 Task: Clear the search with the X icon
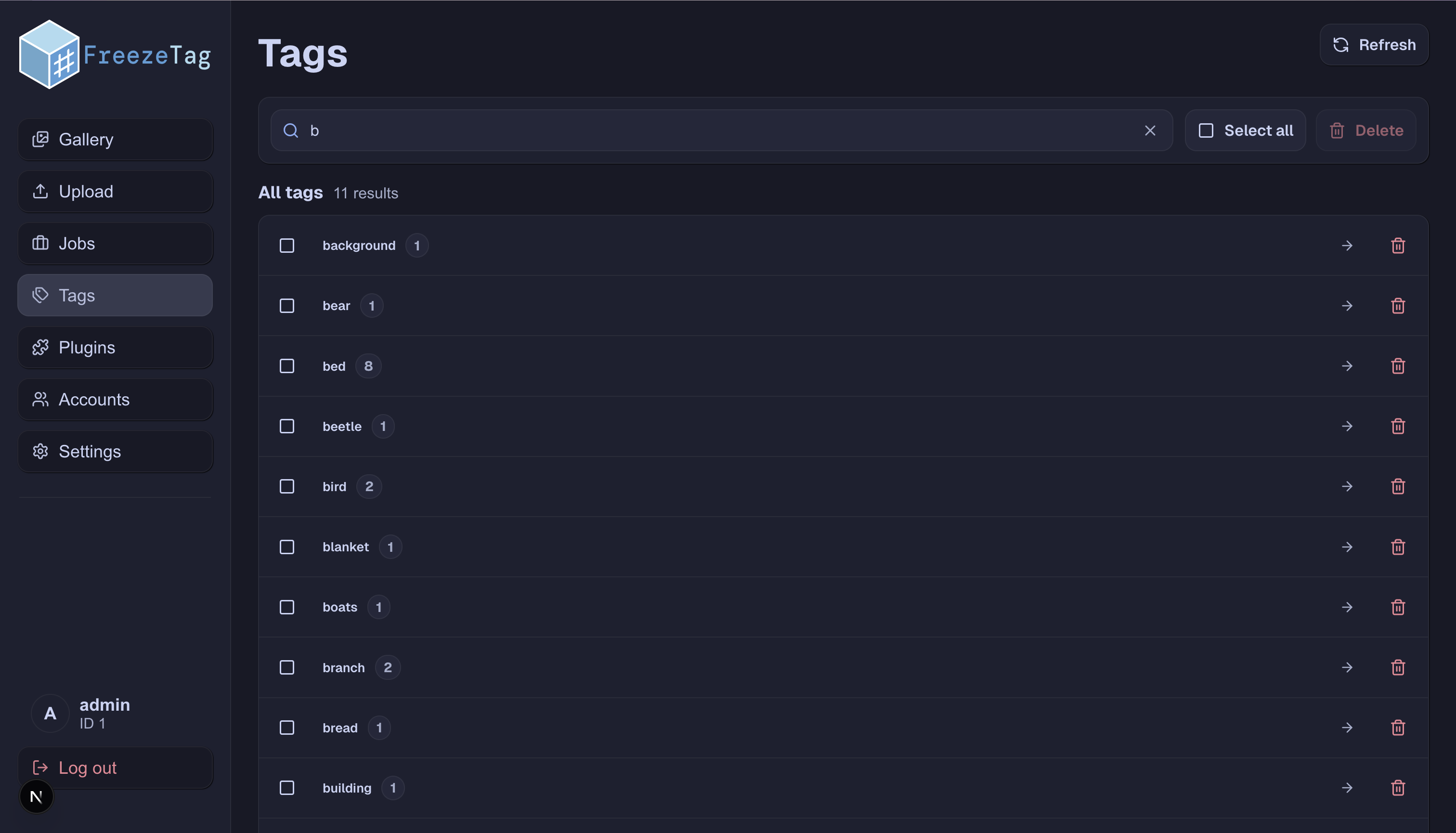pos(1150,130)
